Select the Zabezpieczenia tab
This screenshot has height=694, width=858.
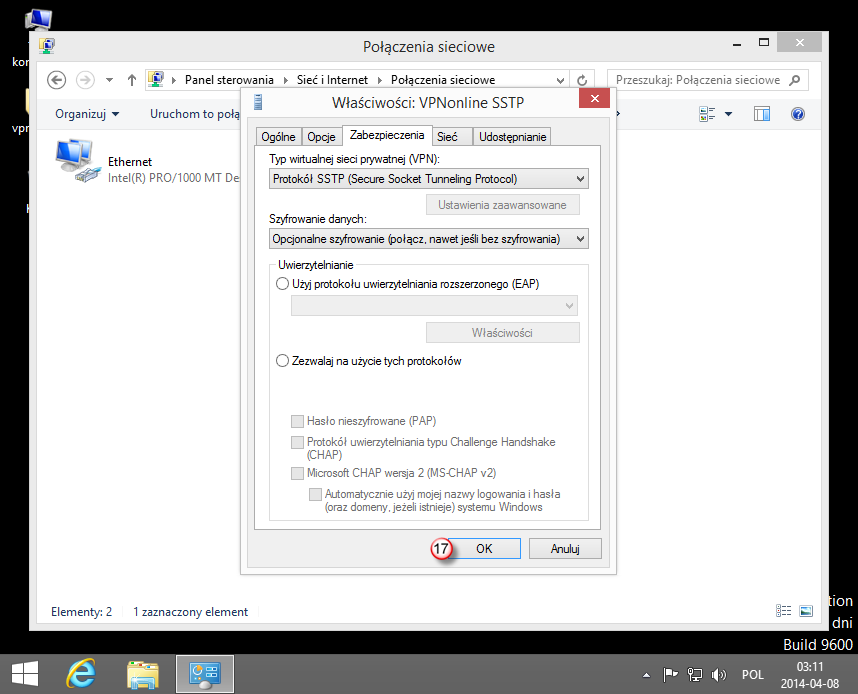(x=387, y=135)
